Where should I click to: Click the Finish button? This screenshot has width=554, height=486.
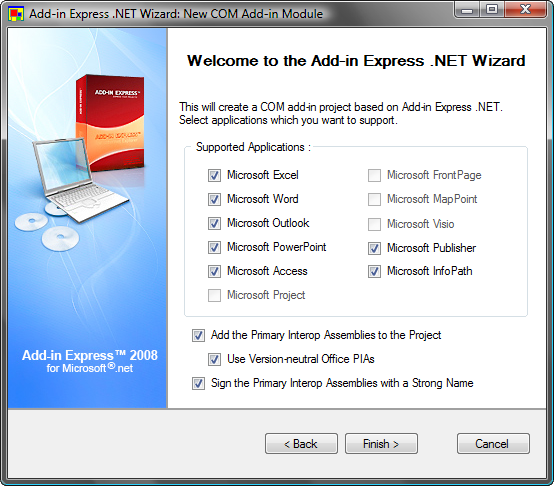(x=381, y=444)
